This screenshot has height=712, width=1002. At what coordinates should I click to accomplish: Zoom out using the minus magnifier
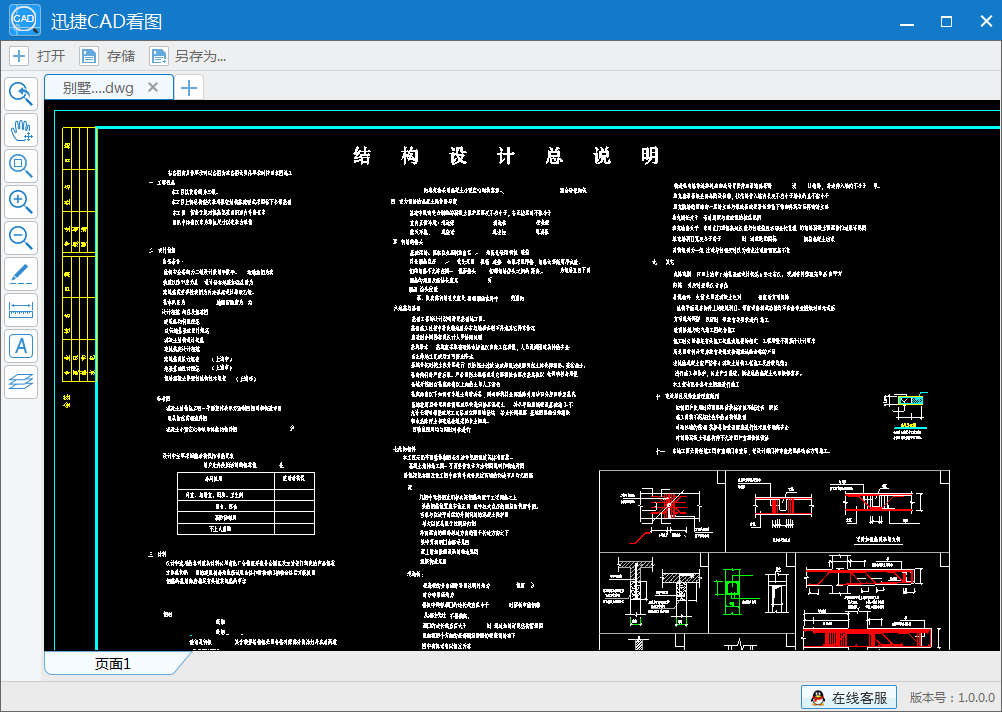point(21,238)
